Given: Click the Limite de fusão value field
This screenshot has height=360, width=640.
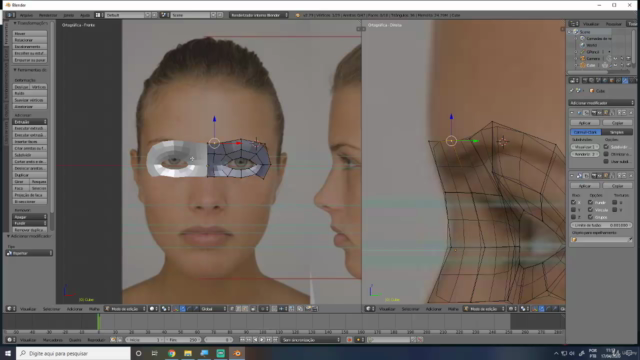Looking at the screenshot, I should 601,225.
